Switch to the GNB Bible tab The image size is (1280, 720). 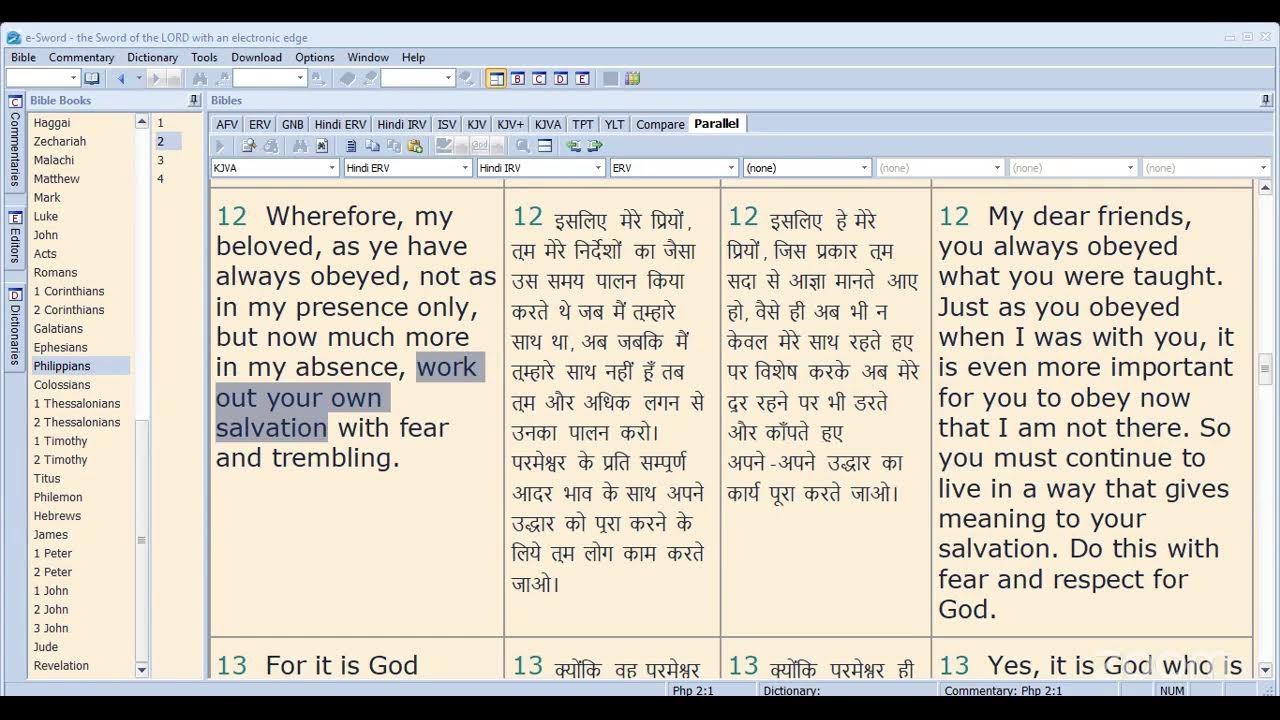pos(292,124)
